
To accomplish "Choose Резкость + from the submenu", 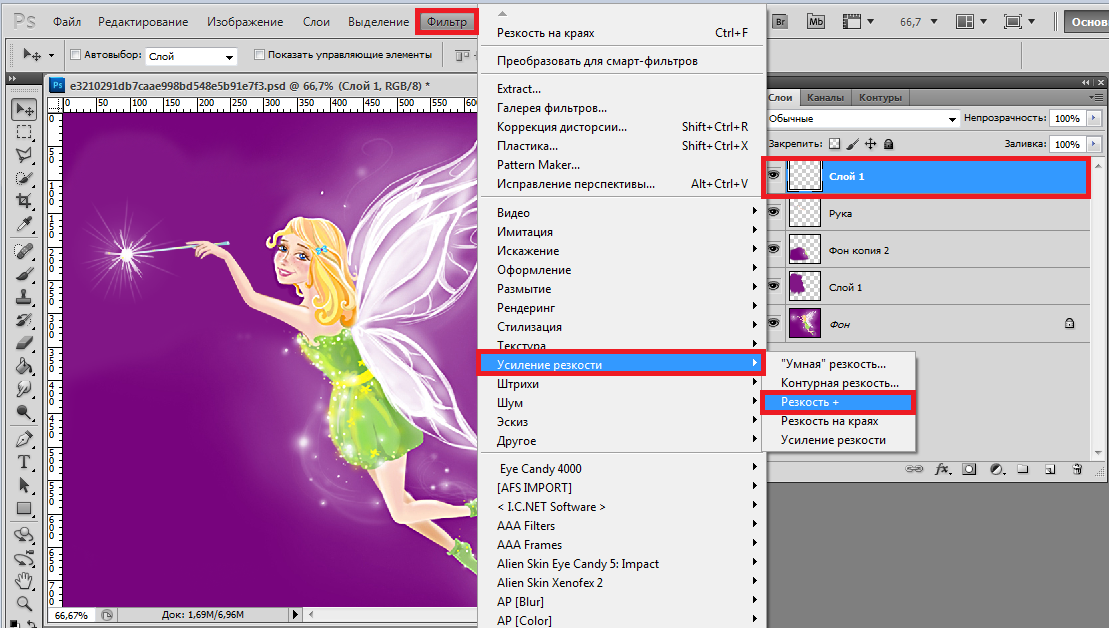I will [838, 402].
